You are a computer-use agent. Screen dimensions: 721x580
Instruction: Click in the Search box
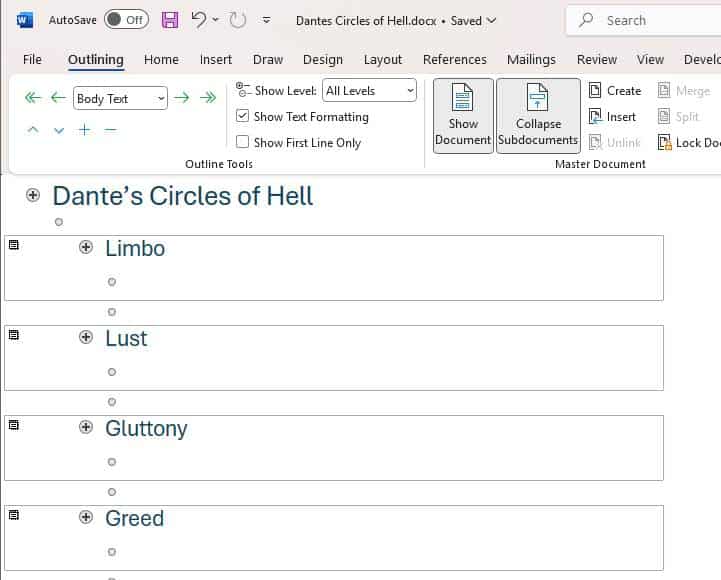pyautogui.click(x=650, y=20)
